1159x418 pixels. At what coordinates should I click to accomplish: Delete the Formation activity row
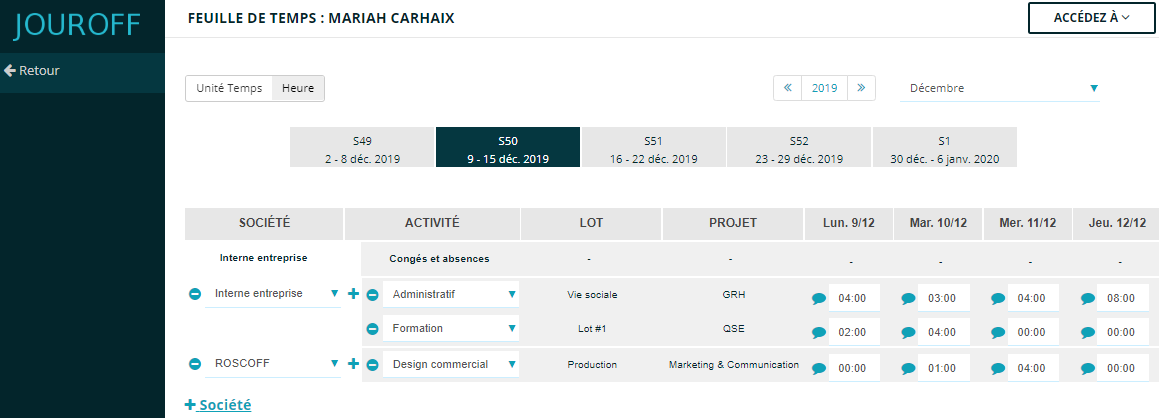[x=372, y=329]
